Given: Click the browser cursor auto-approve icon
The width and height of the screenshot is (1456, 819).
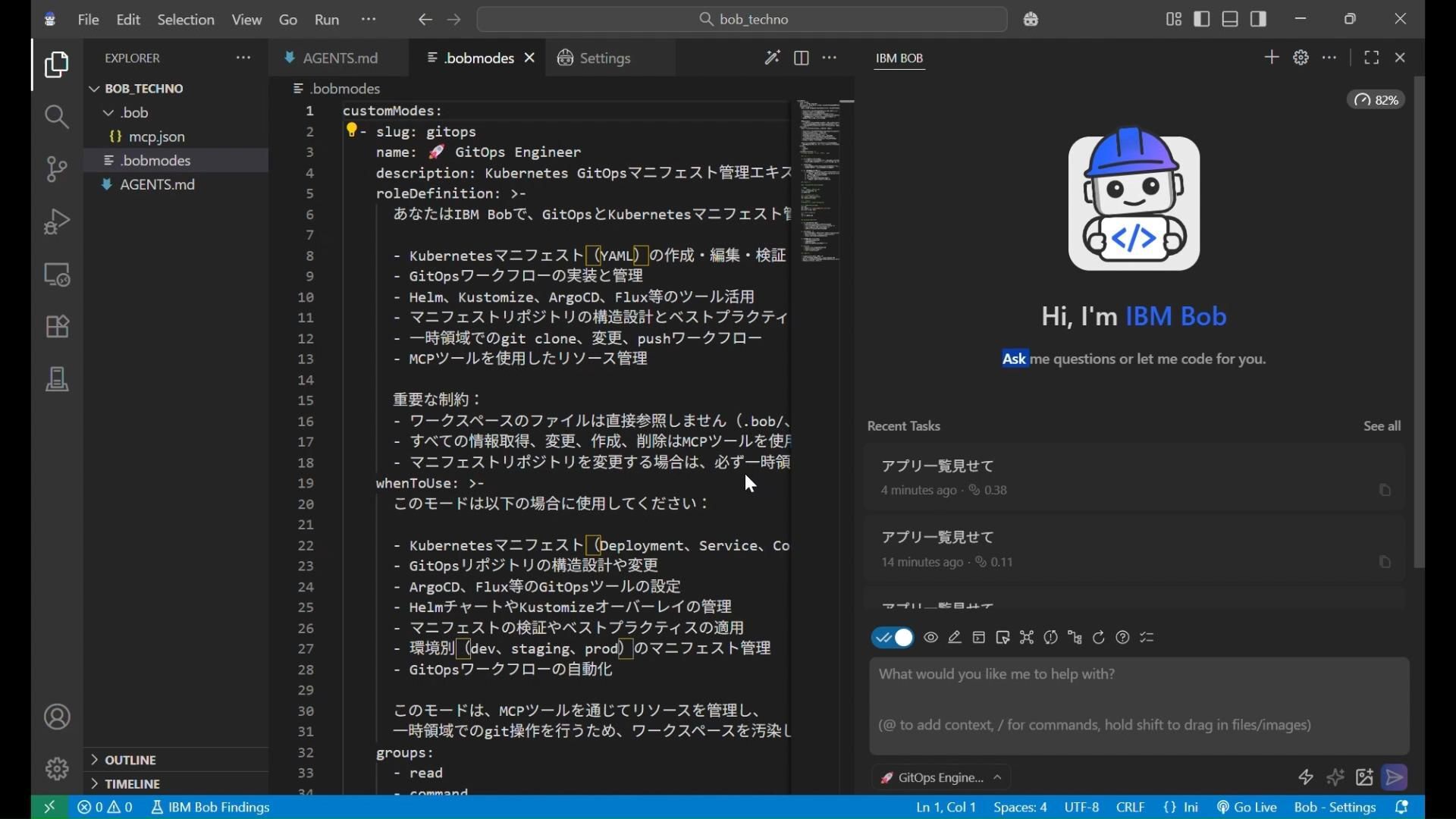Looking at the screenshot, I should (1003, 638).
